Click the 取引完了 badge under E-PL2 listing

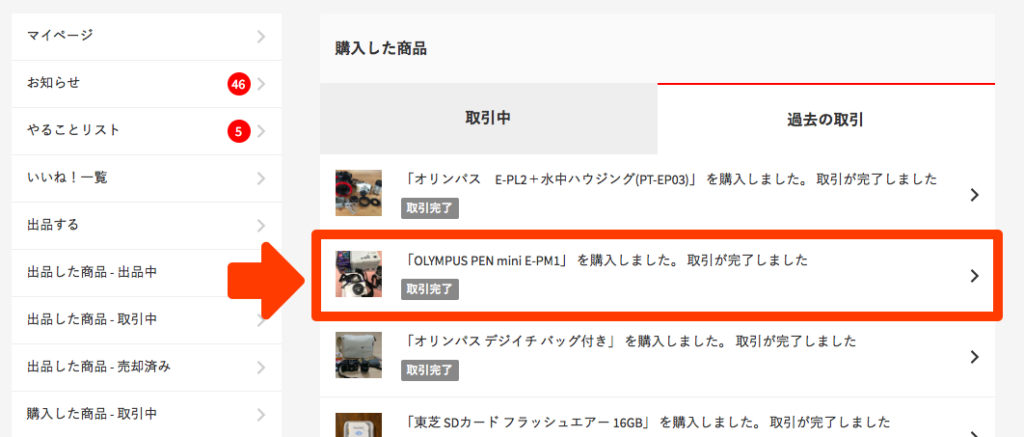pyautogui.click(x=430, y=208)
